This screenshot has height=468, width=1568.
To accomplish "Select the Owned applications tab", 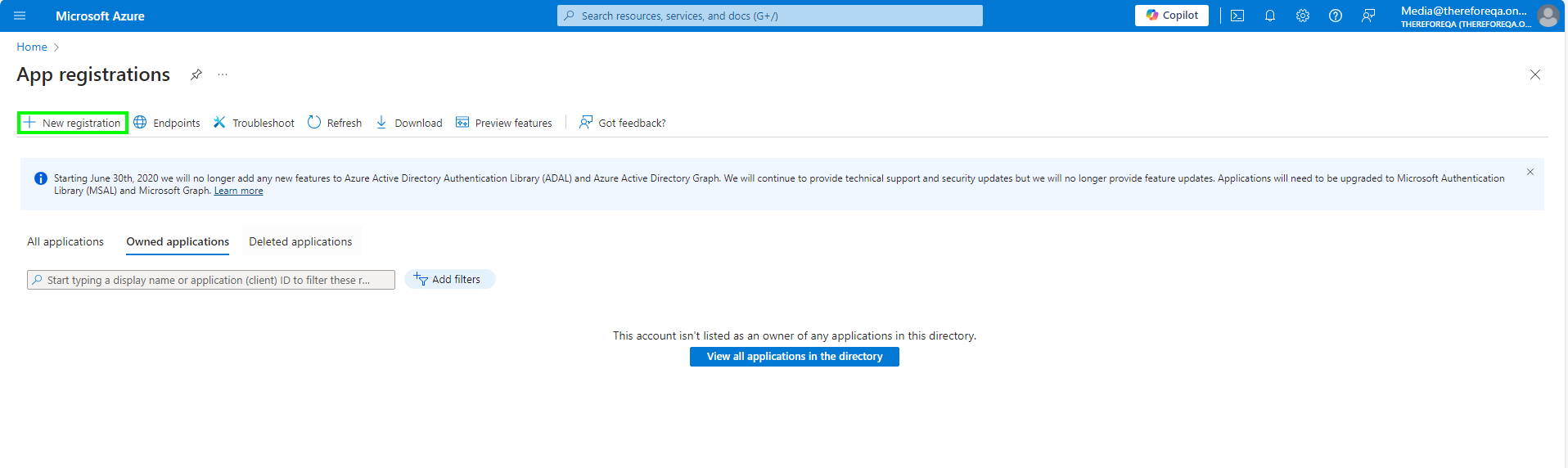I will tap(178, 241).
